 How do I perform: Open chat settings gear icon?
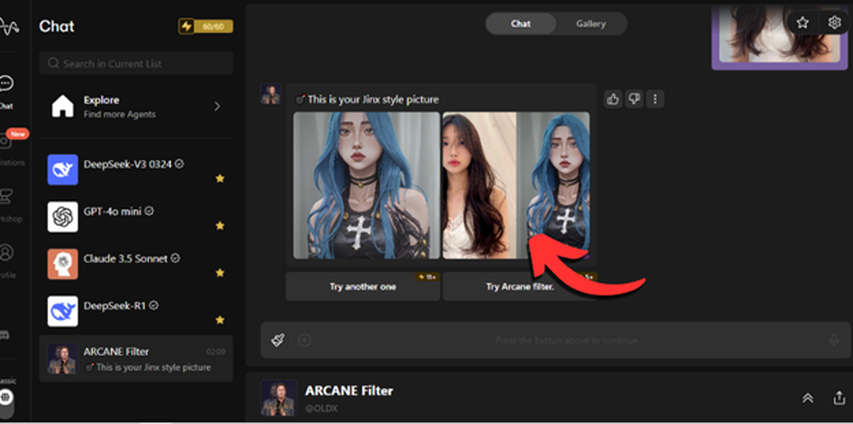pyautogui.click(x=835, y=23)
